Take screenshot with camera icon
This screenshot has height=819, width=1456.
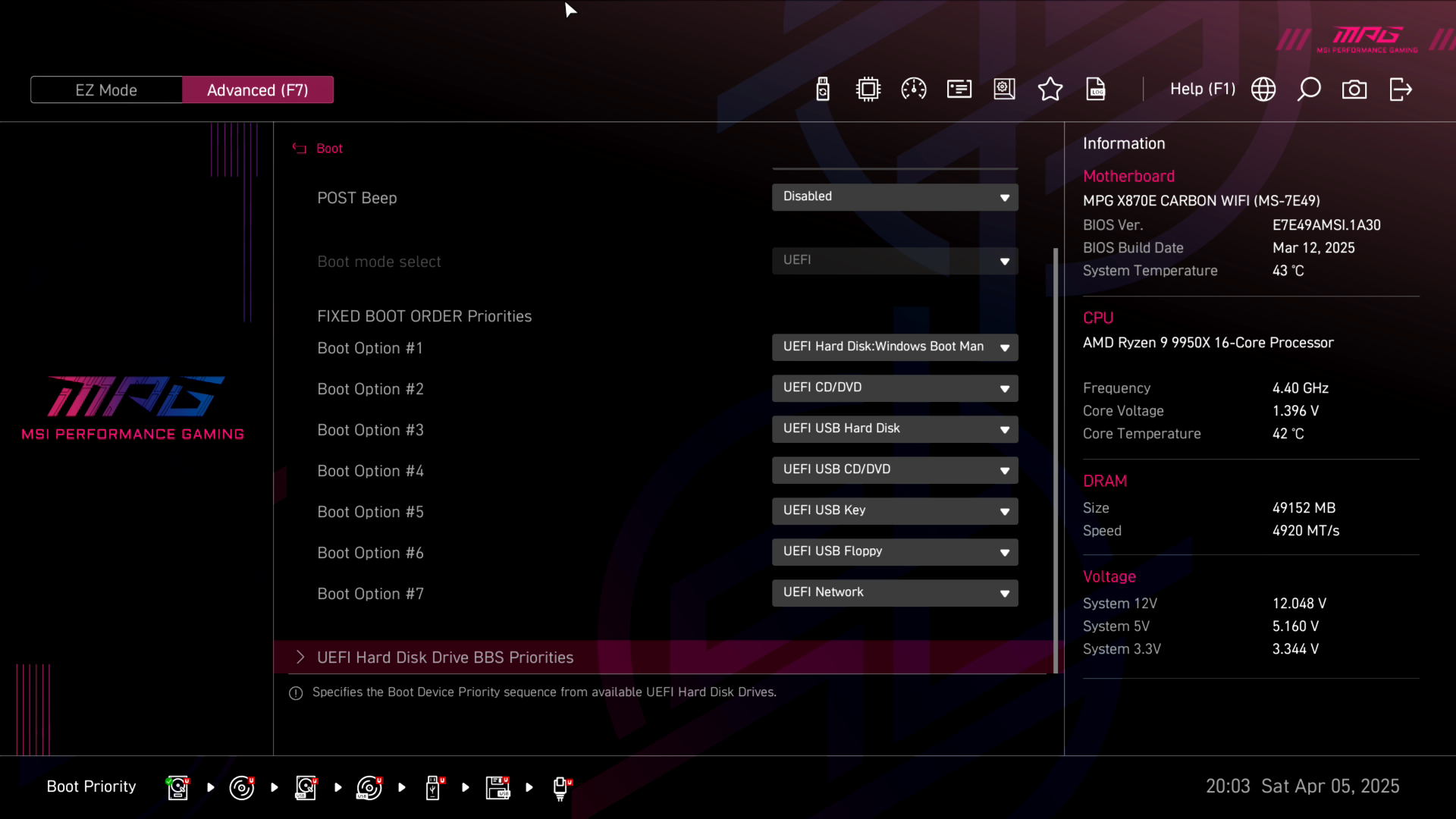pyautogui.click(x=1354, y=89)
